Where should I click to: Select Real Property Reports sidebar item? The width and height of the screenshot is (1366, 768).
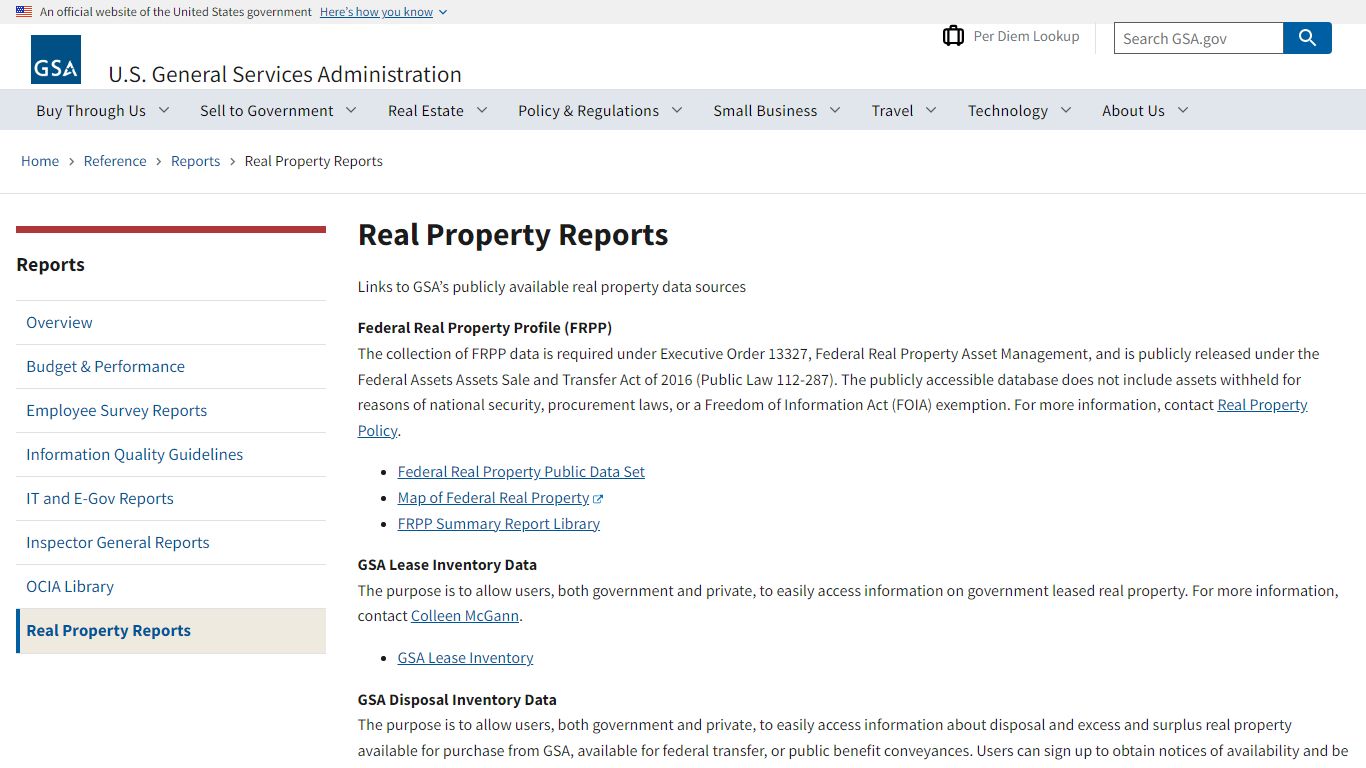click(x=171, y=630)
